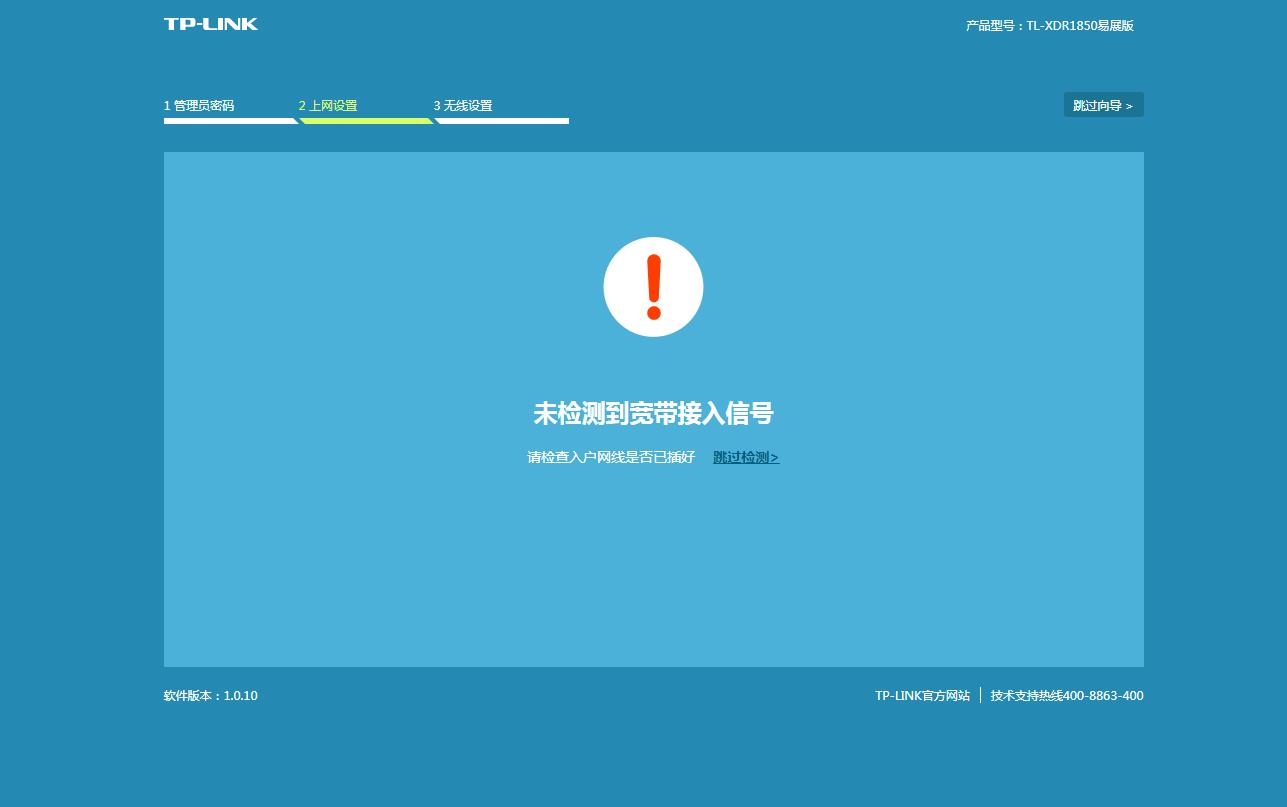Select the circular error indicator above the message

[653, 286]
